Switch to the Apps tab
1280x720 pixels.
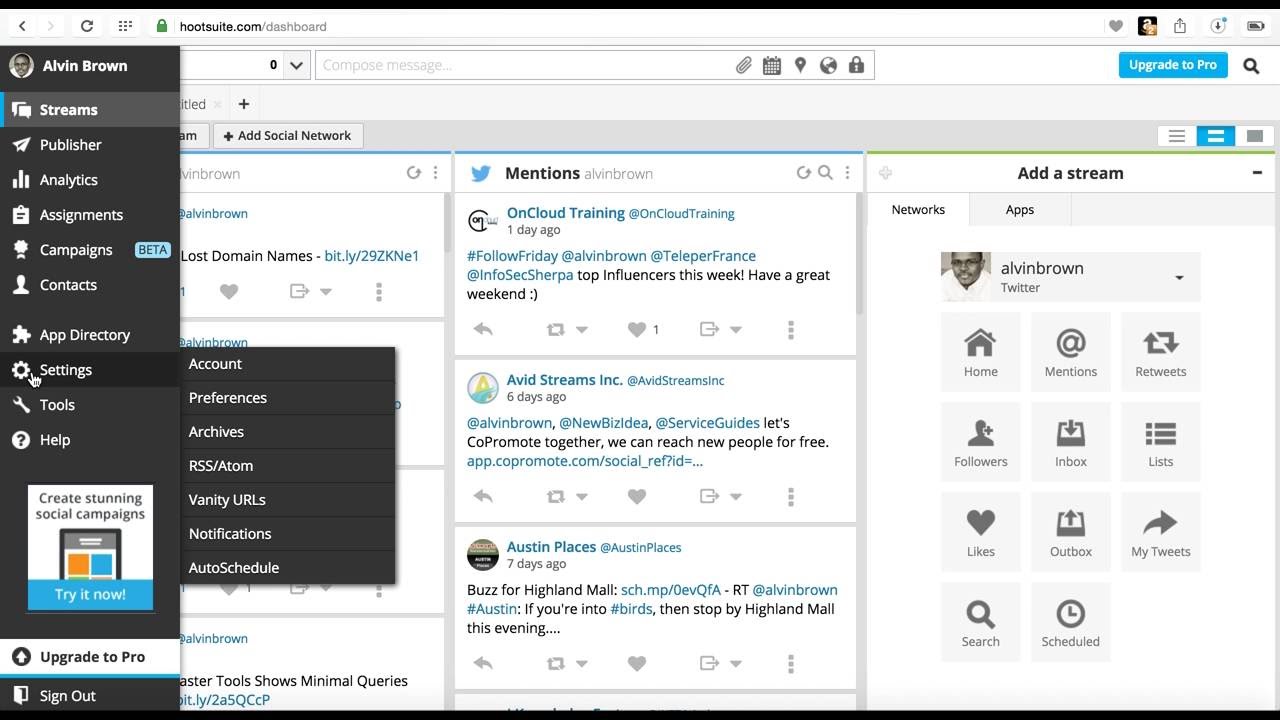tap(1020, 210)
